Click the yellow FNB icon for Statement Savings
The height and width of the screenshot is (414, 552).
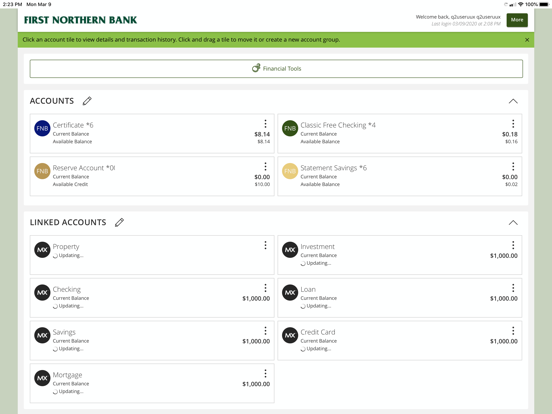click(x=290, y=171)
